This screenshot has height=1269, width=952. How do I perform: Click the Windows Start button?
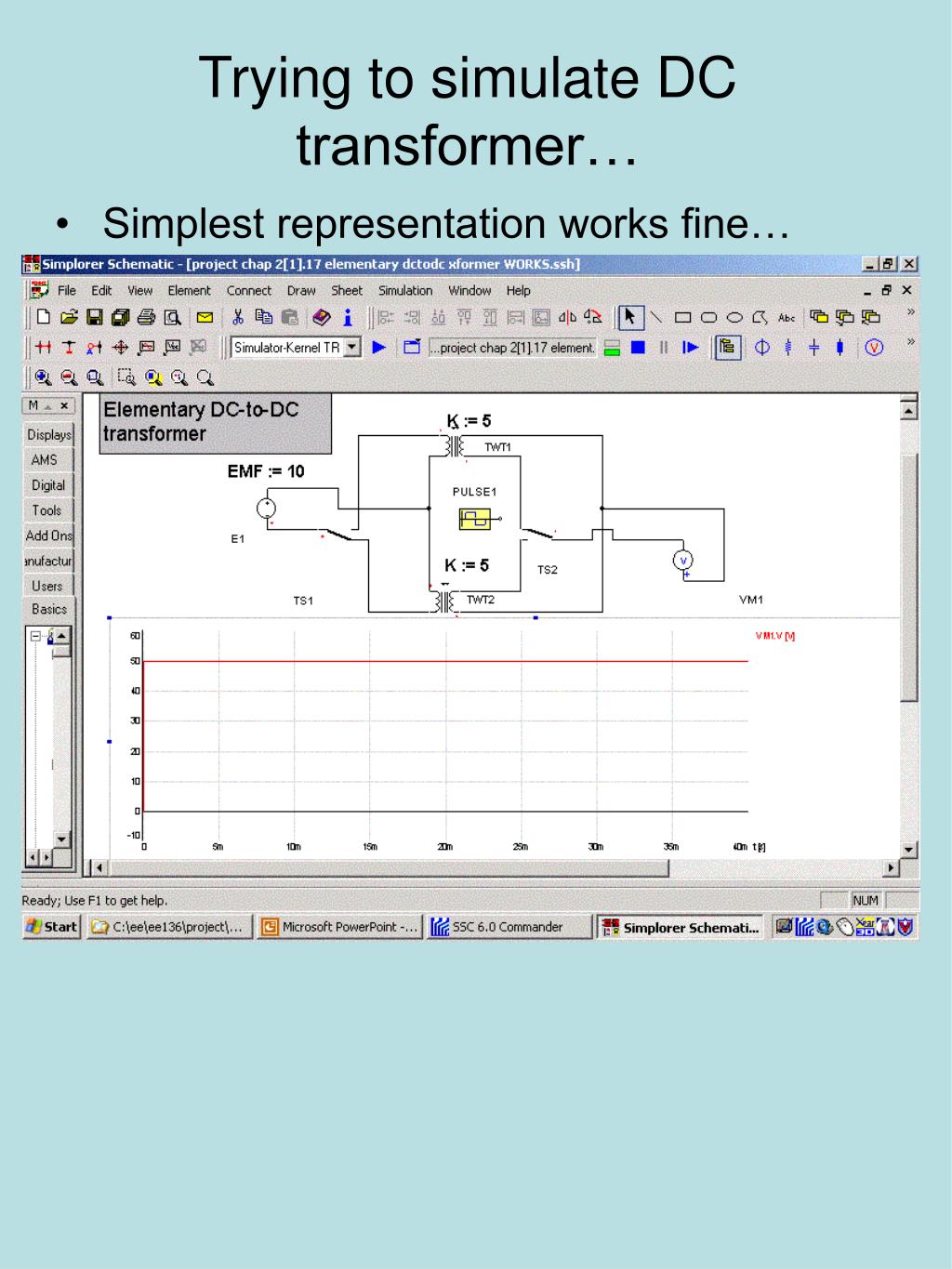coord(52,926)
